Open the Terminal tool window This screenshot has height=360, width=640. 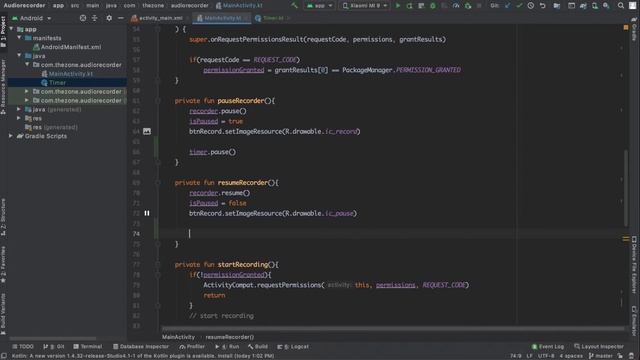(x=87, y=347)
